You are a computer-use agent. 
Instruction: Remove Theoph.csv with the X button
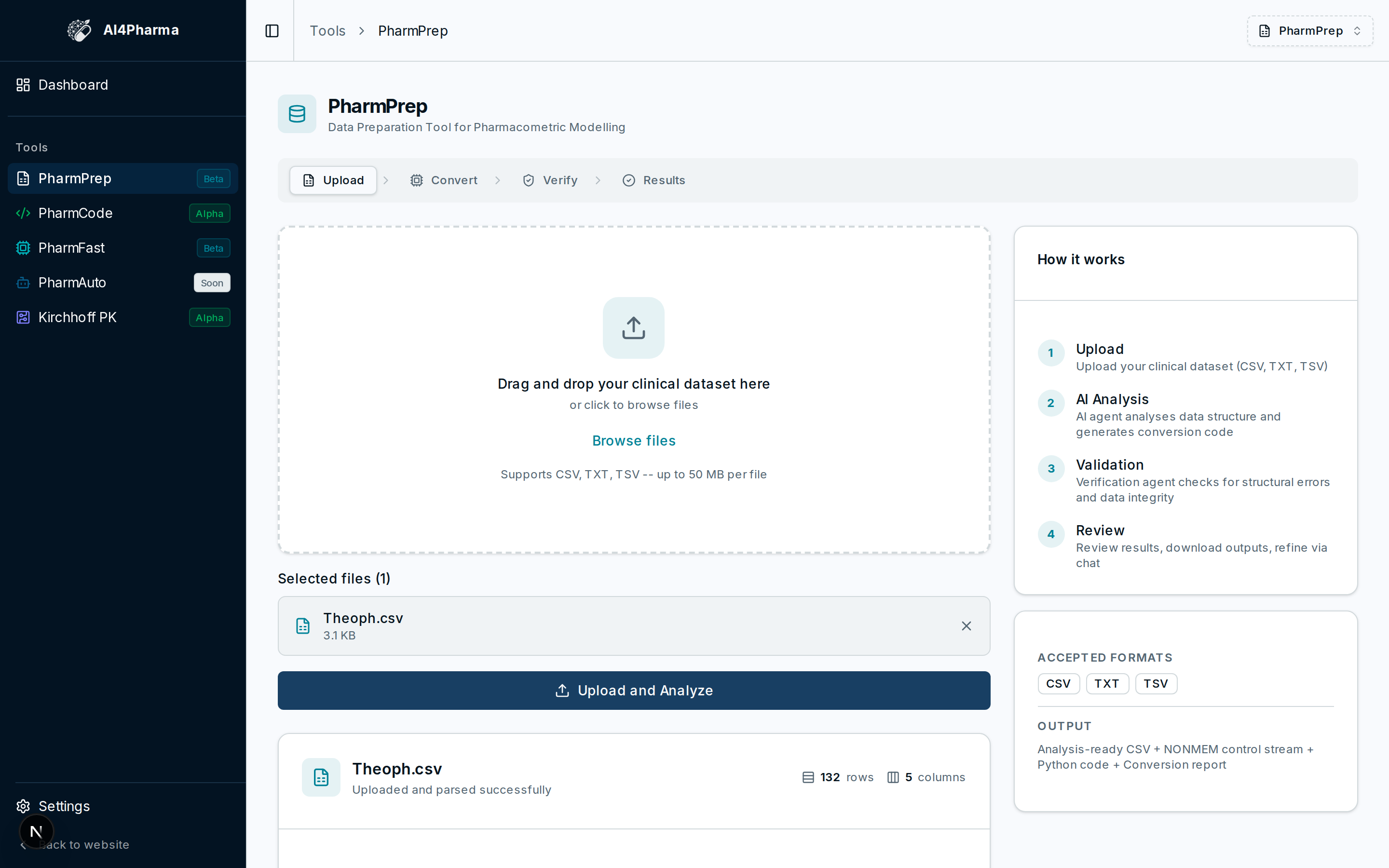pos(967,626)
